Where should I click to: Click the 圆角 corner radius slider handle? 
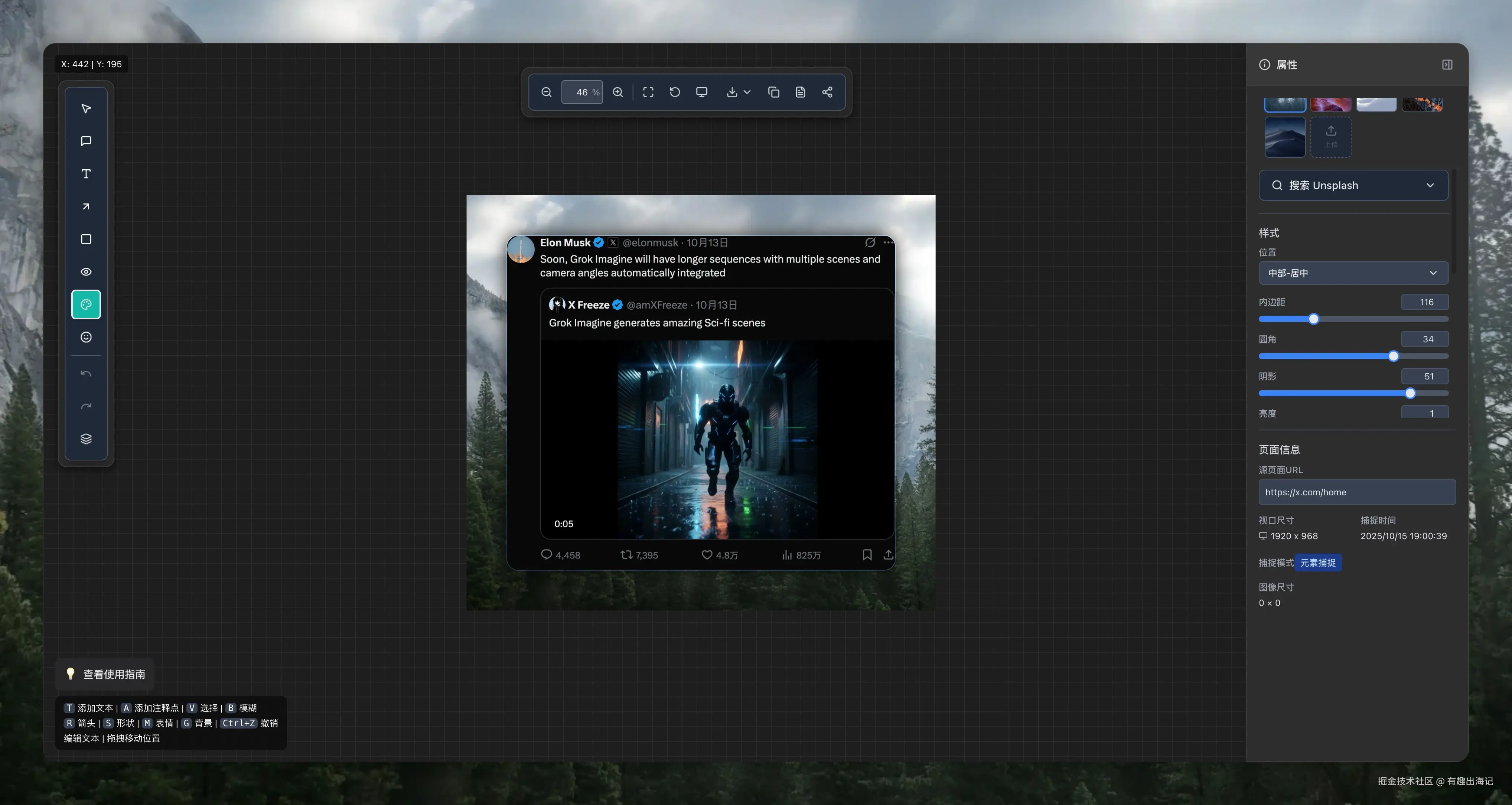pyautogui.click(x=1394, y=356)
